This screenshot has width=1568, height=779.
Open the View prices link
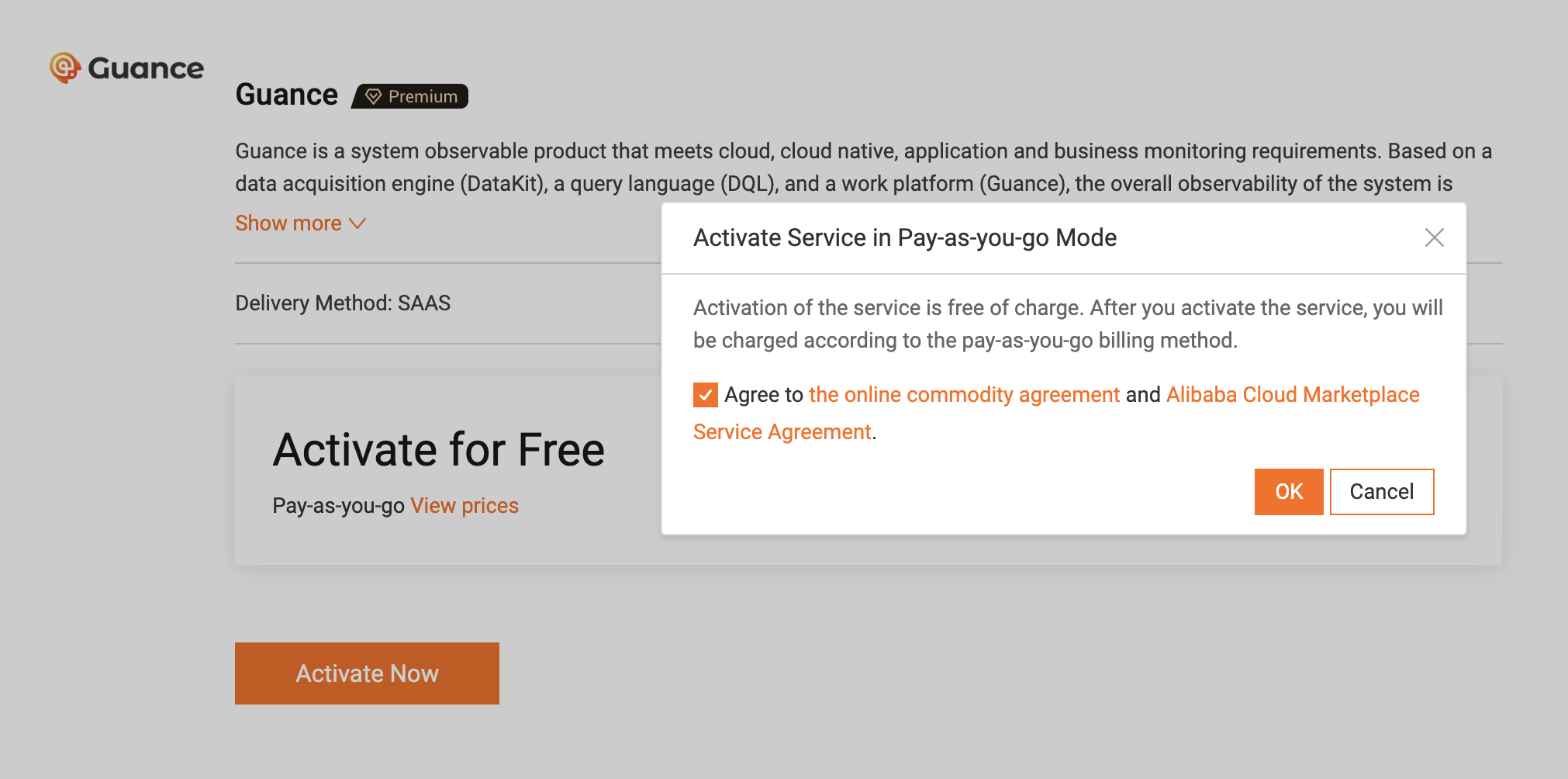[465, 506]
